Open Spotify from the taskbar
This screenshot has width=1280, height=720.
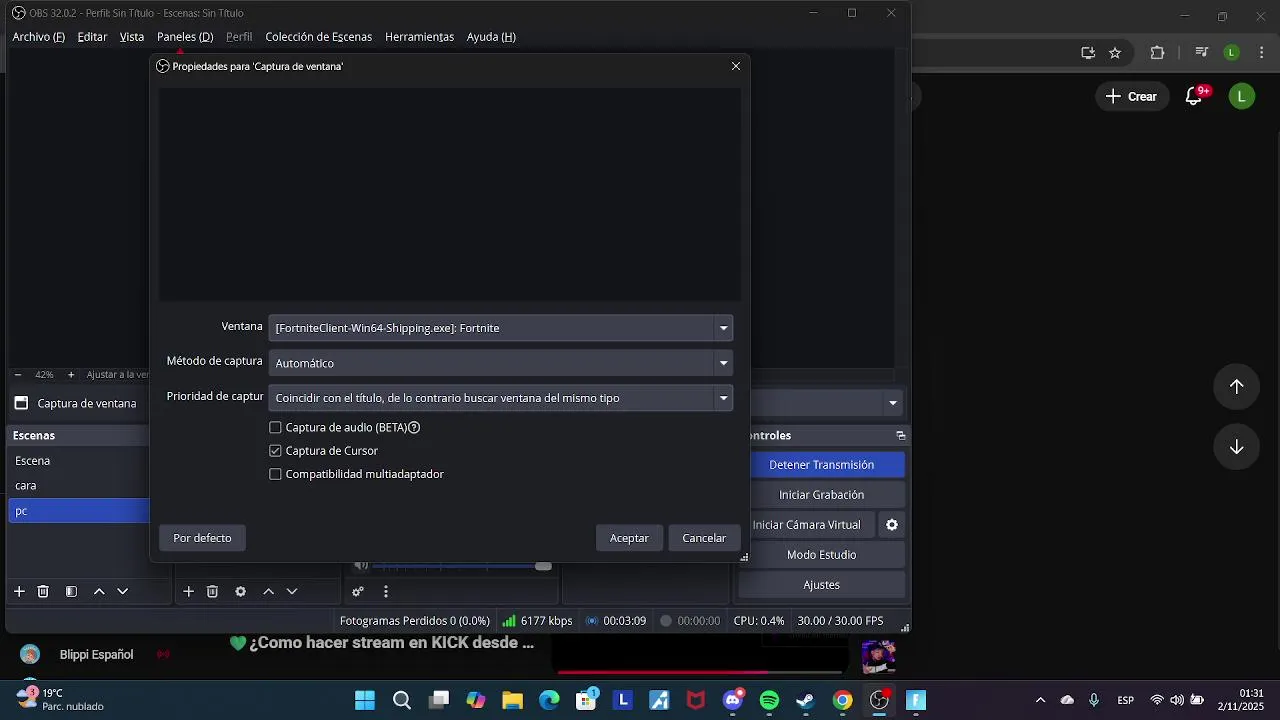(x=769, y=700)
